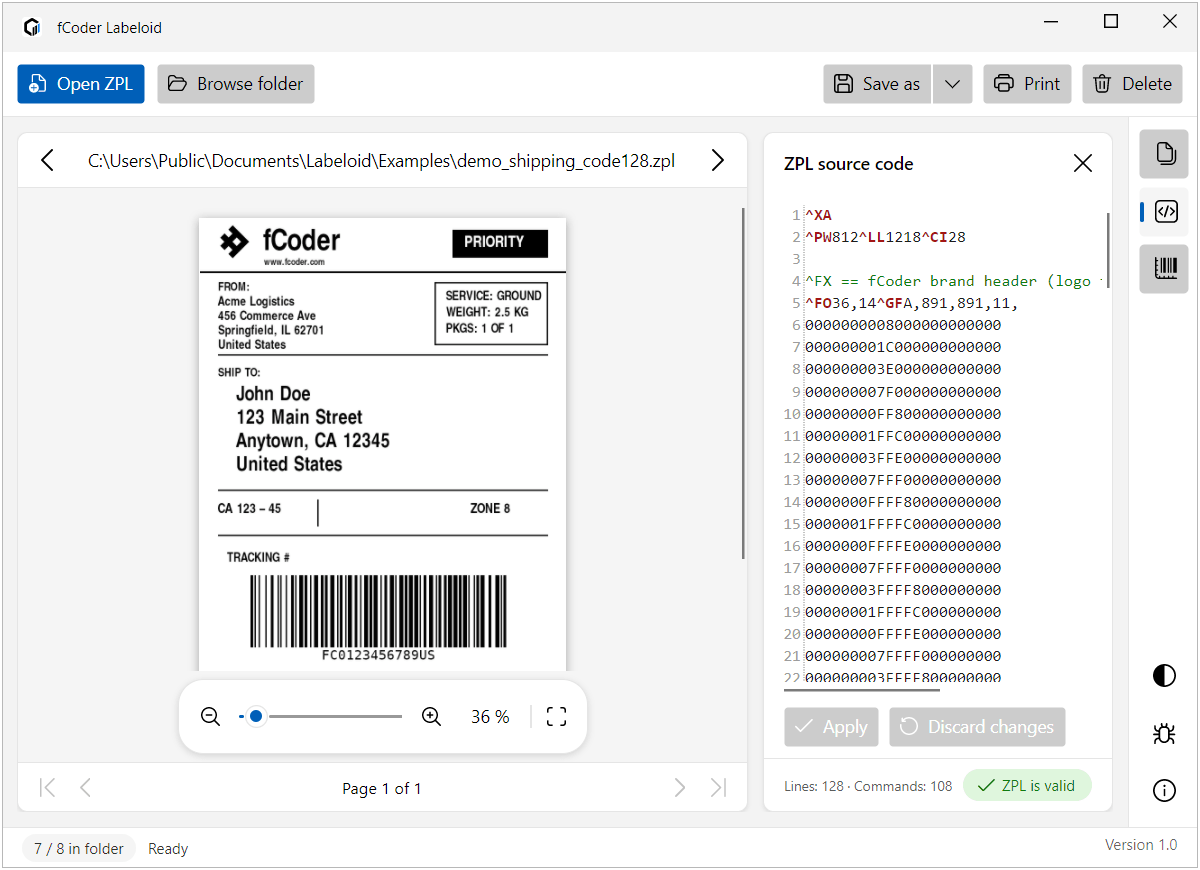Screen dimensions: 1200x870
Task: Print the current label
Action: [x=1028, y=84]
